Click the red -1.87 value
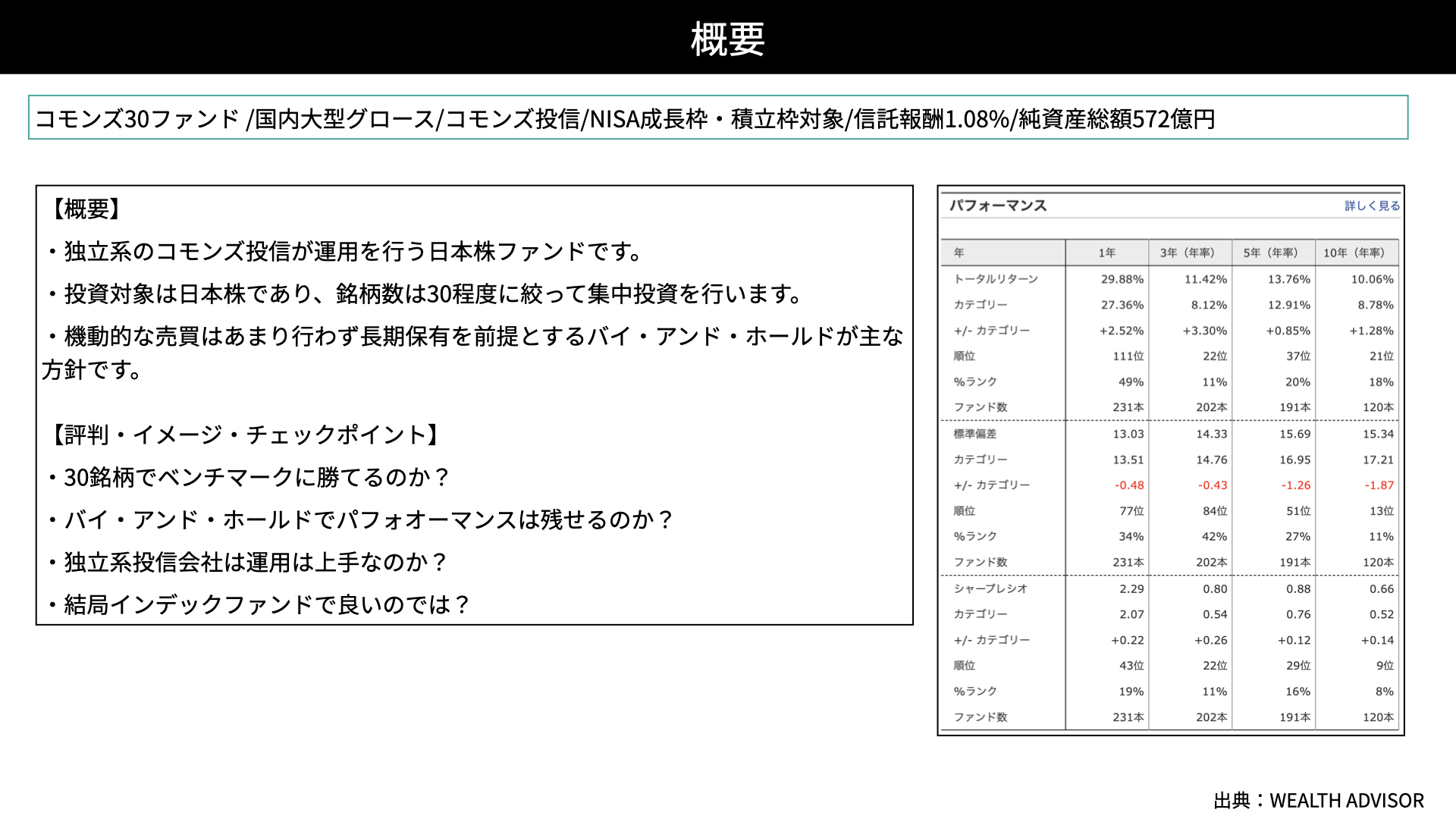The width and height of the screenshot is (1456, 819). pyautogui.click(x=1379, y=485)
